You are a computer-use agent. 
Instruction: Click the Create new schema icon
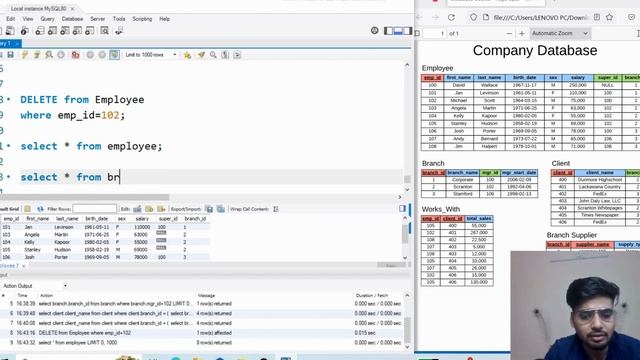[x=40, y=31]
